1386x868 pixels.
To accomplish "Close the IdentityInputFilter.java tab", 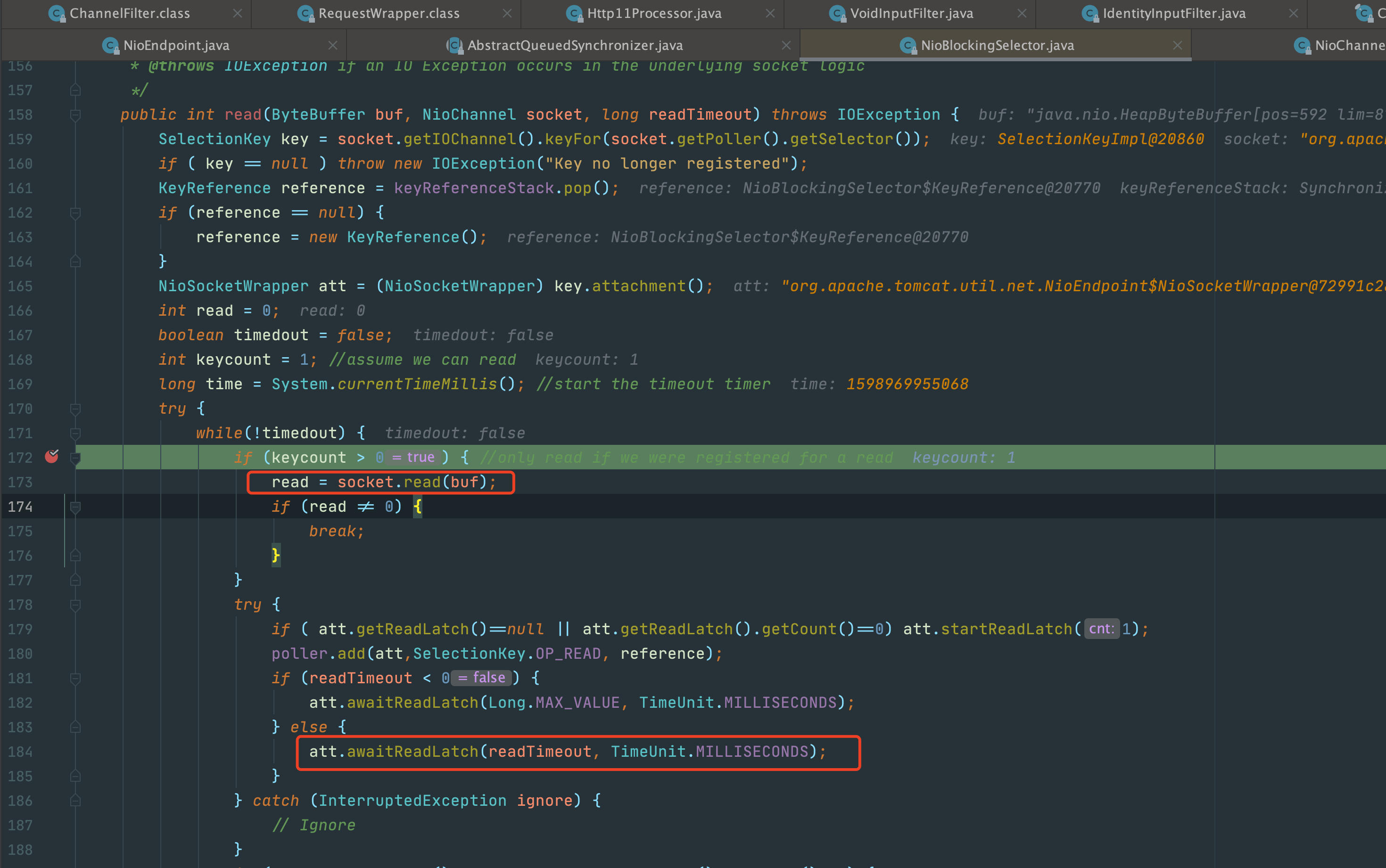I will coord(1294,13).
